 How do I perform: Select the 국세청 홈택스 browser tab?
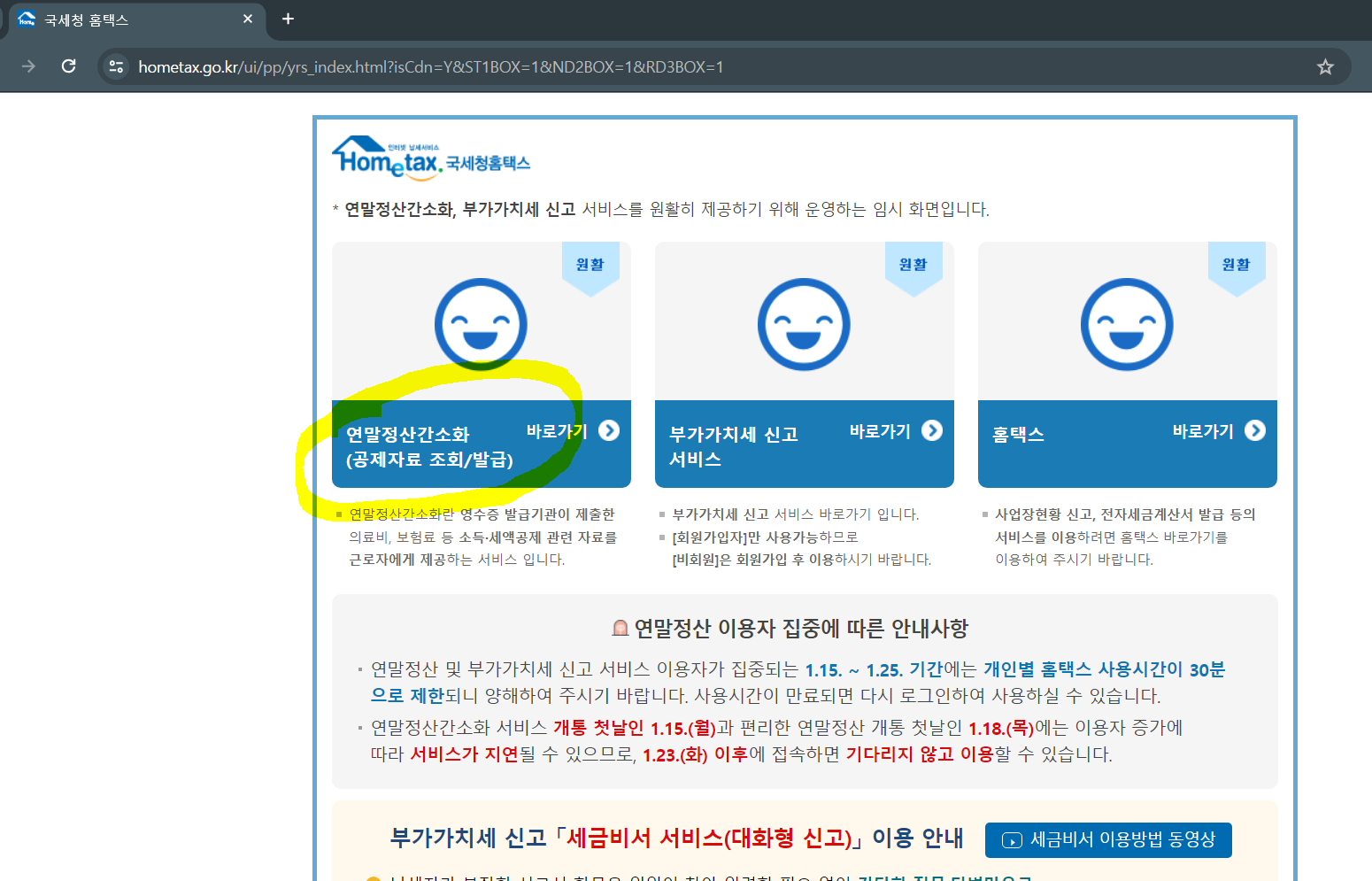coord(137,19)
